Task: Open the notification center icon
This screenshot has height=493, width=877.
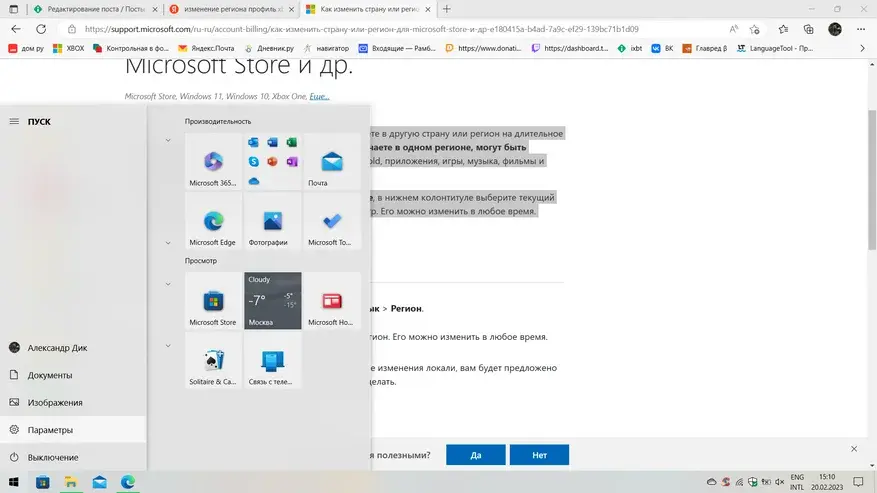Action: pos(859,482)
